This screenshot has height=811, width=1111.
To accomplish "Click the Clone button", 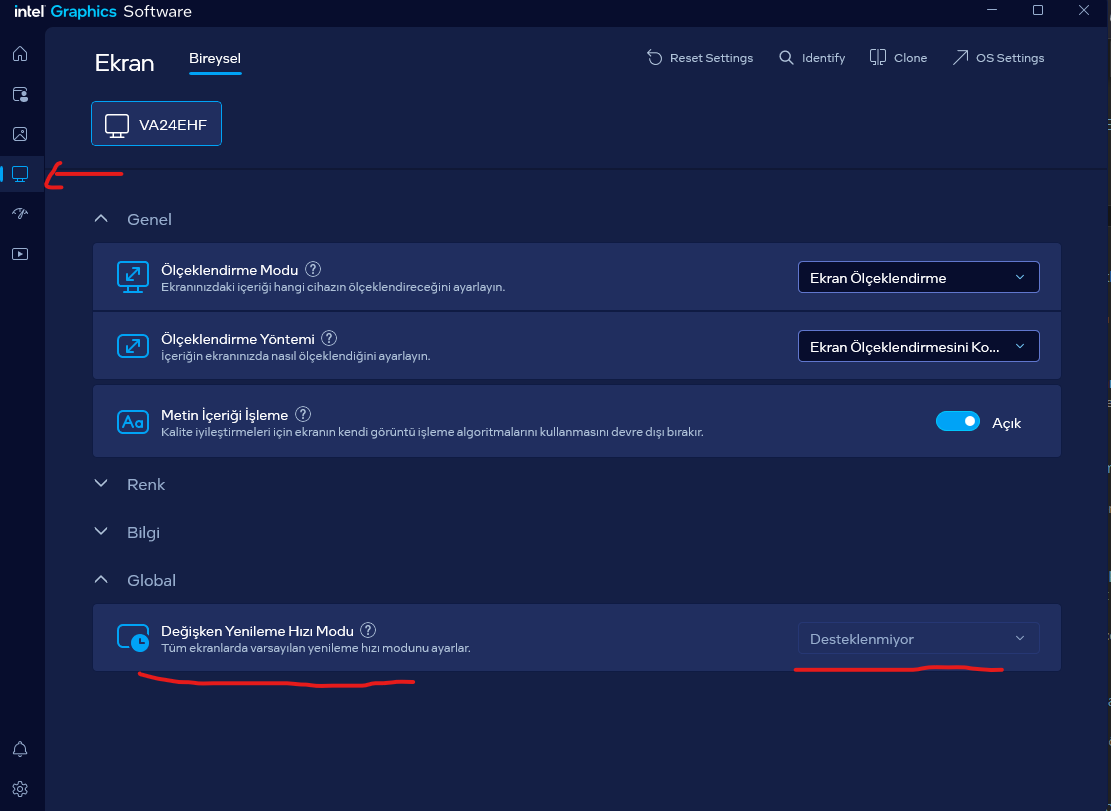I will click(x=898, y=58).
